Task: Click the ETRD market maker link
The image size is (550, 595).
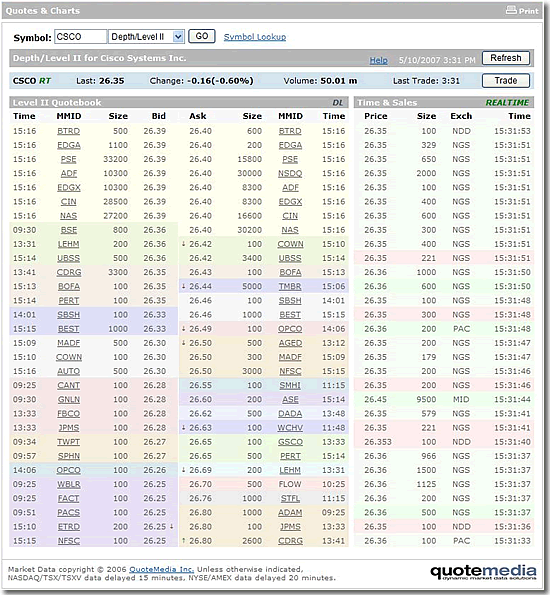Action: [68, 527]
